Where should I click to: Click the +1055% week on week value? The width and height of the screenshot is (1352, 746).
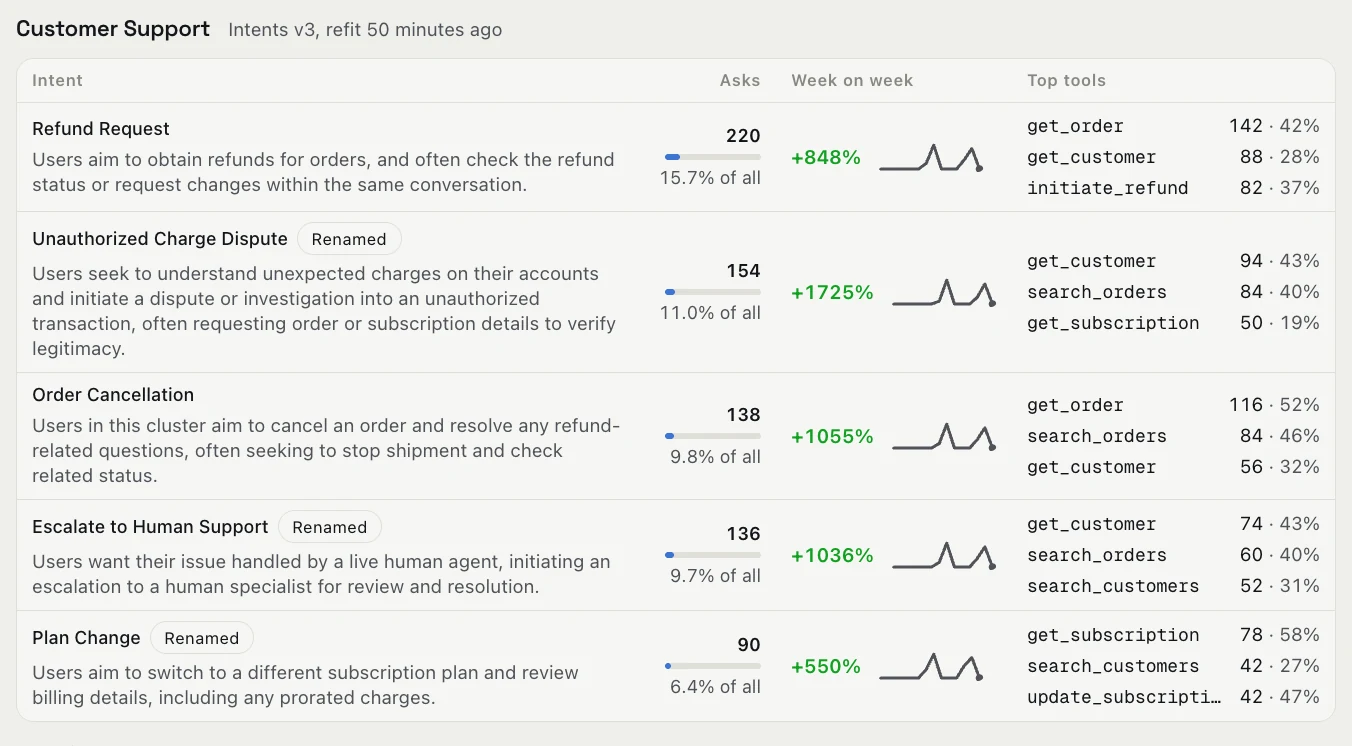coord(832,436)
